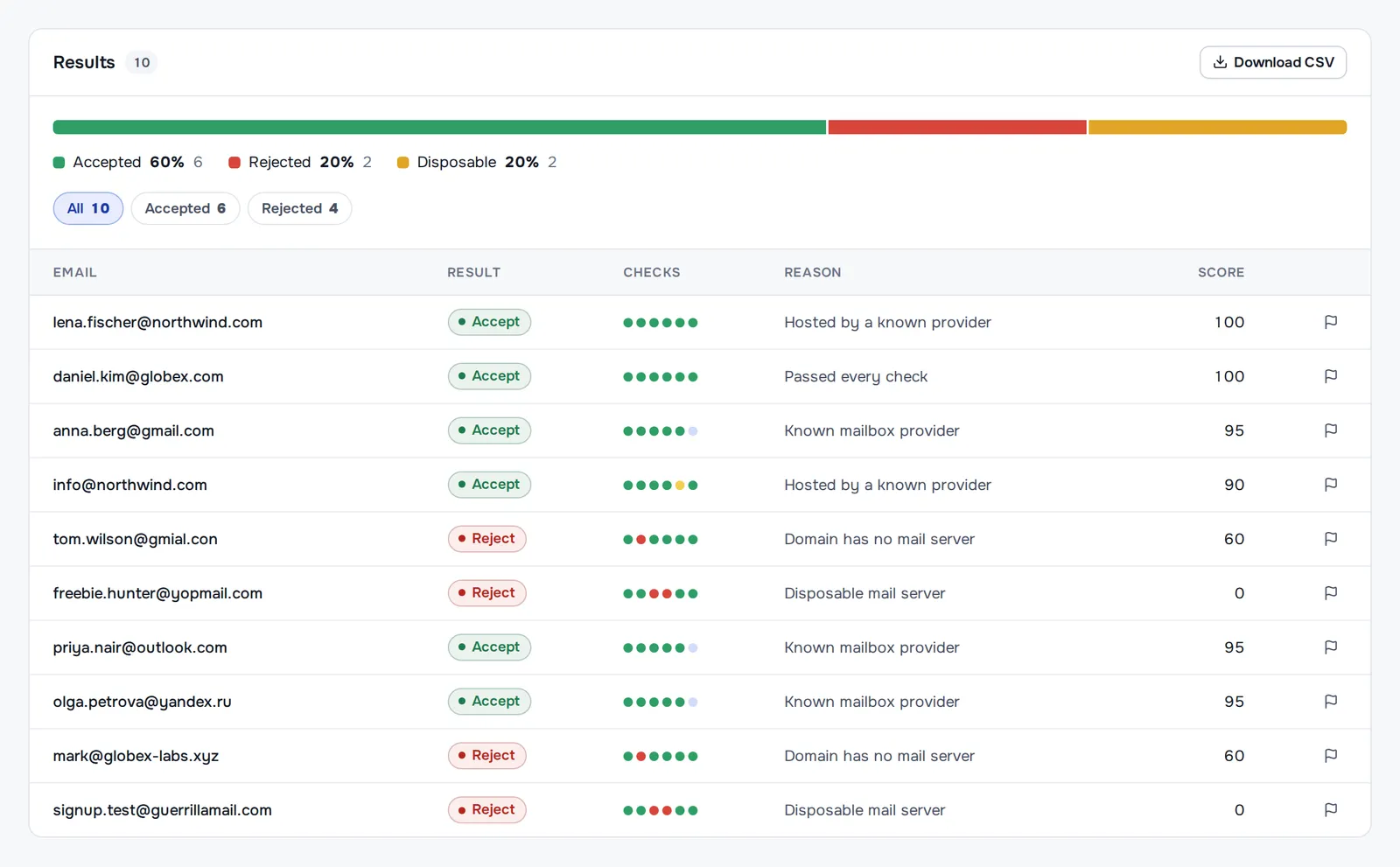Flag the daniel.kim@globex.com row

click(1330, 376)
